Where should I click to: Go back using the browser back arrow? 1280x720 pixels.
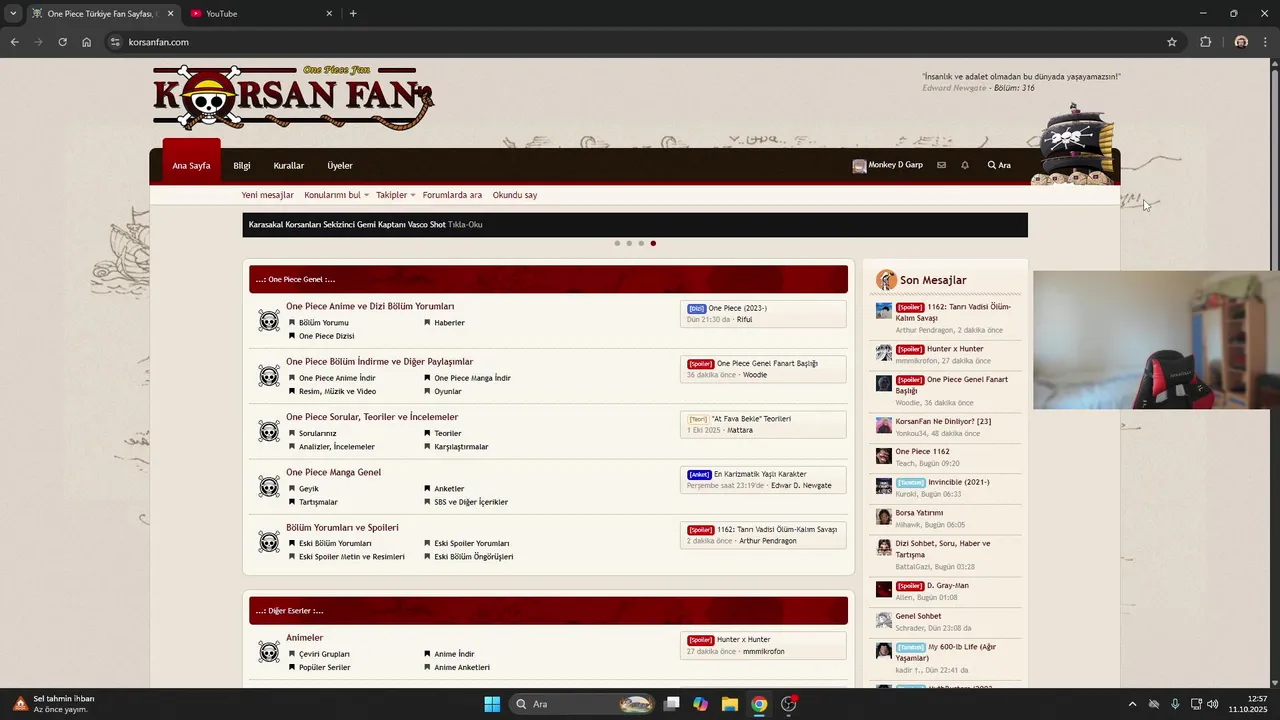click(14, 42)
